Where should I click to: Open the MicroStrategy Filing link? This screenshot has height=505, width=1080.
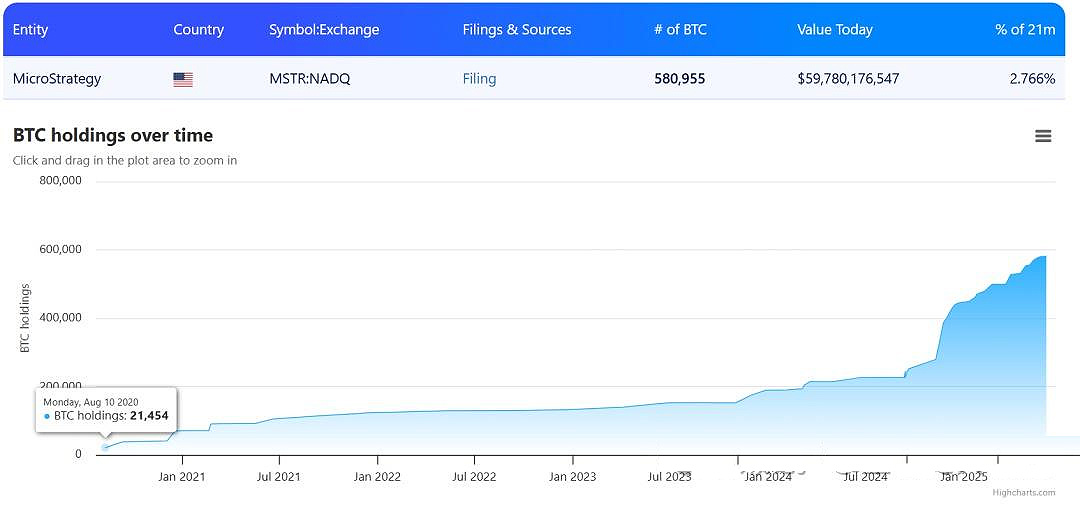point(479,79)
